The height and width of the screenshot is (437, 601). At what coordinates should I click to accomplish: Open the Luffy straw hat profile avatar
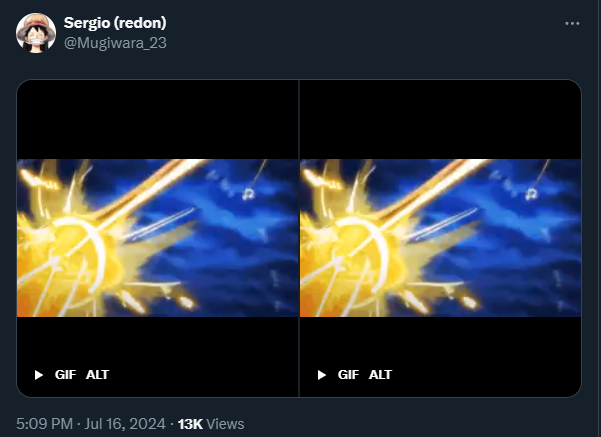36,33
